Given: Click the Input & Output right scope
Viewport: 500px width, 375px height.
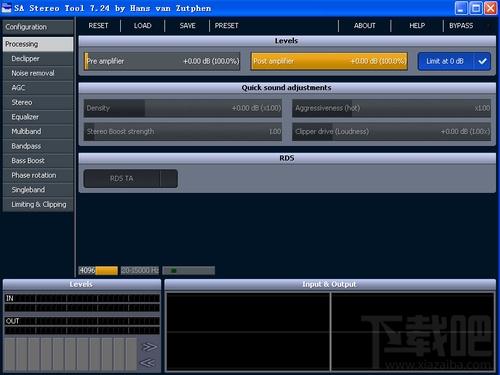Looking at the screenshot, I should click(x=413, y=332).
